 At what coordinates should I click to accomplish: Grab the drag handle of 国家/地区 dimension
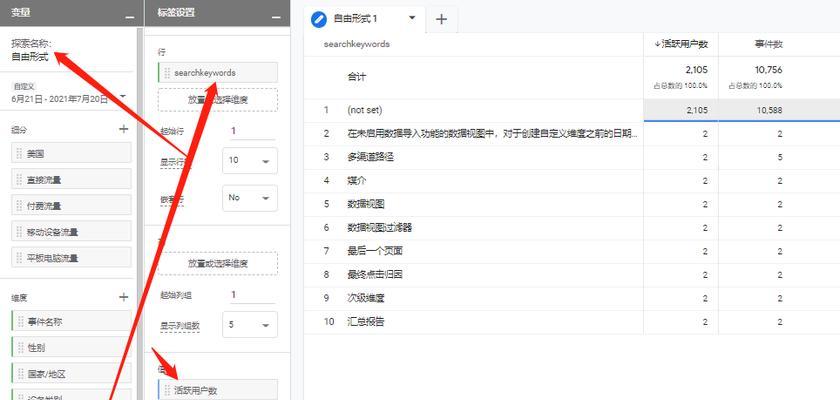[x=21, y=374]
